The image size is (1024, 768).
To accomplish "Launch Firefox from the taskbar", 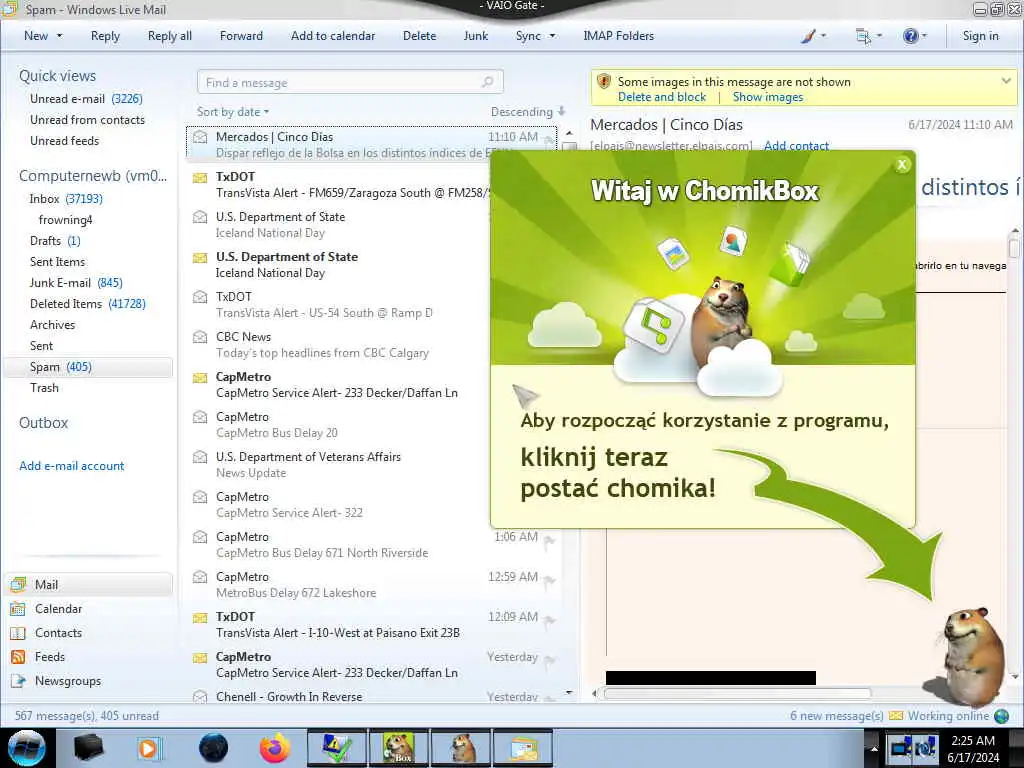I will tap(275, 748).
